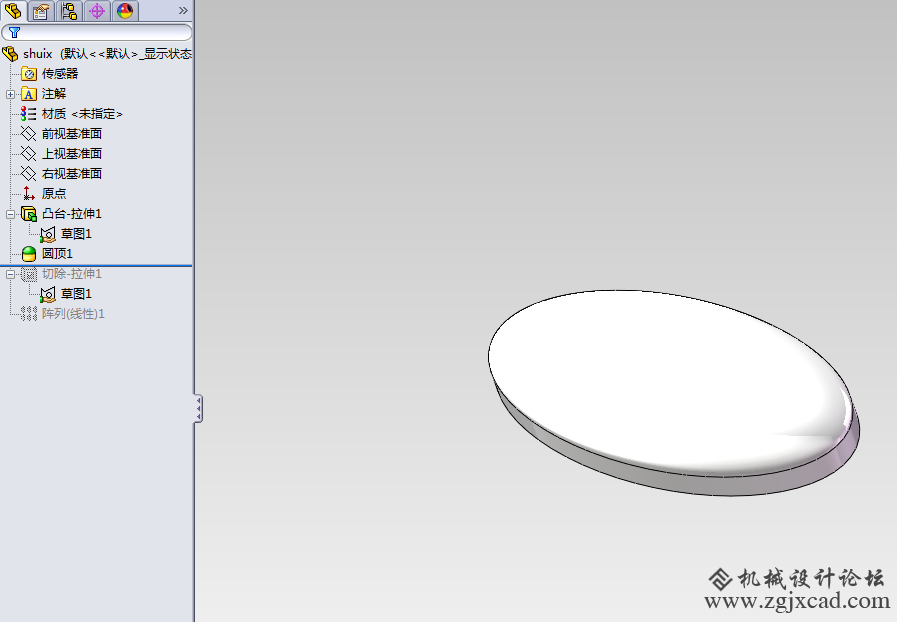Screen dimensions: 897x622
Task: Click the 切除-拉伸1 cut extrude icon
Action: [29, 274]
